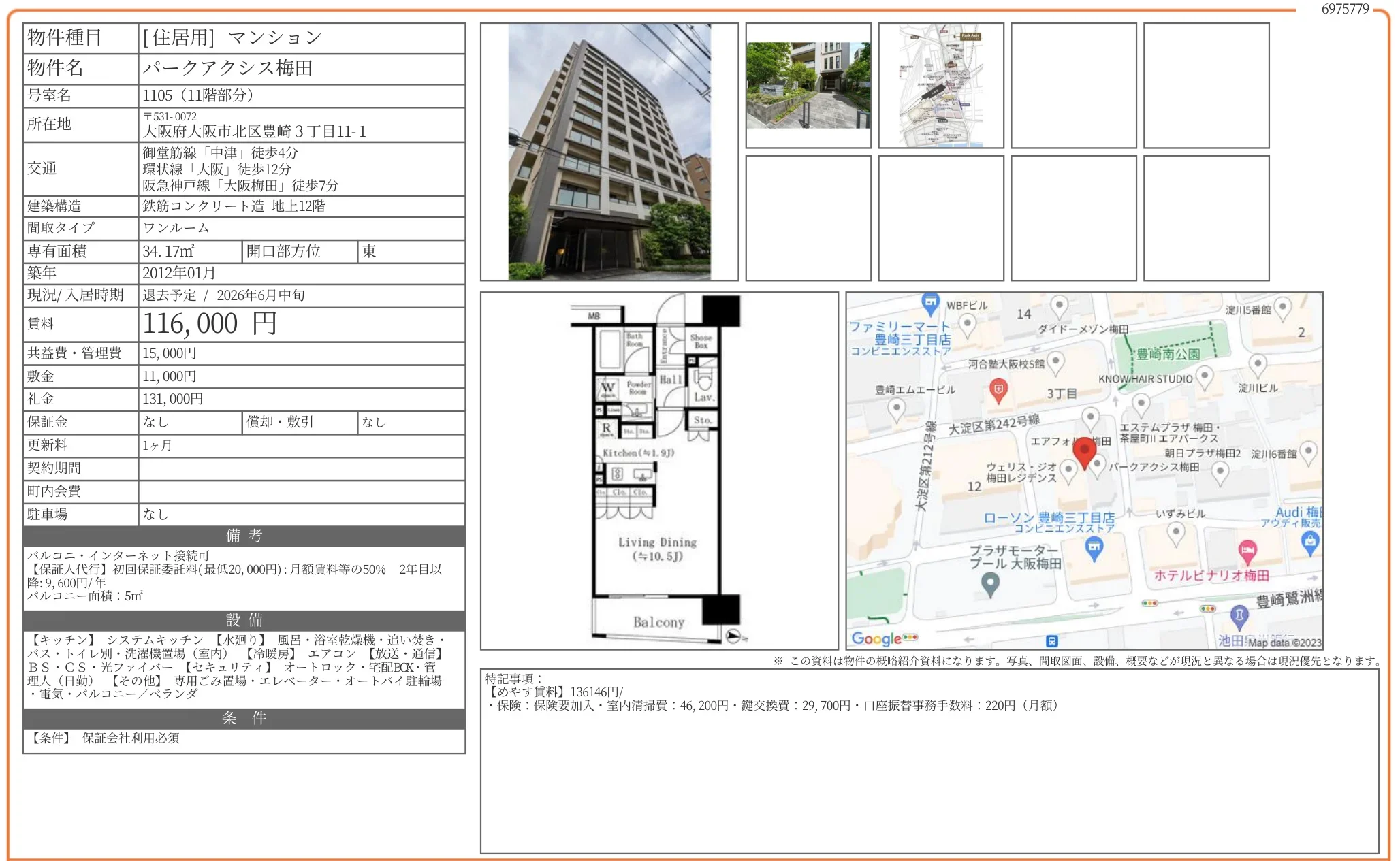Click the FamilyMart convenience store map pin
The width and height of the screenshot is (1400, 861).
tap(930, 302)
